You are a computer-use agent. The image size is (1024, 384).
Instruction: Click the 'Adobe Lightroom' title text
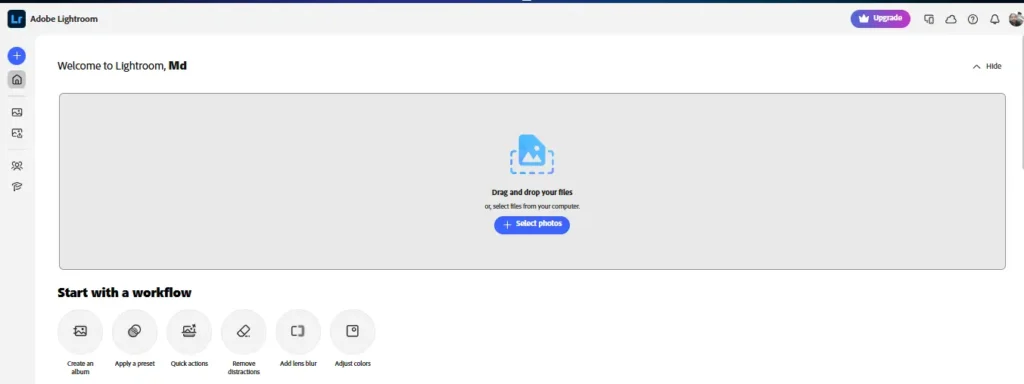[64, 19]
